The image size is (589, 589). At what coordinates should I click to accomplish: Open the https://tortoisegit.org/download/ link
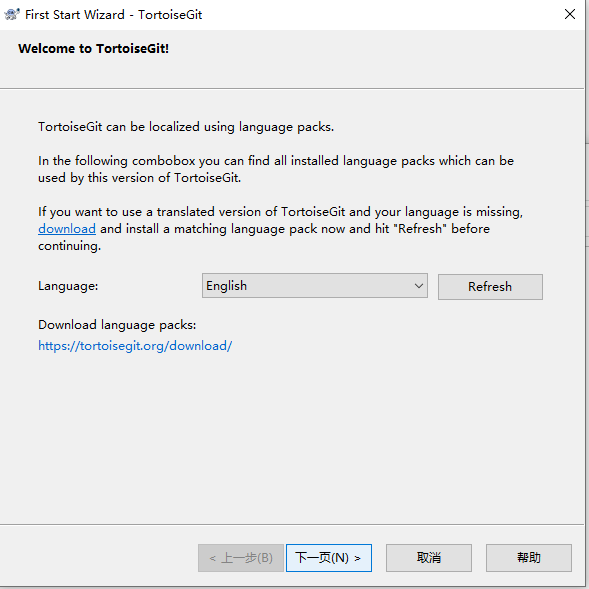click(135, 346)
